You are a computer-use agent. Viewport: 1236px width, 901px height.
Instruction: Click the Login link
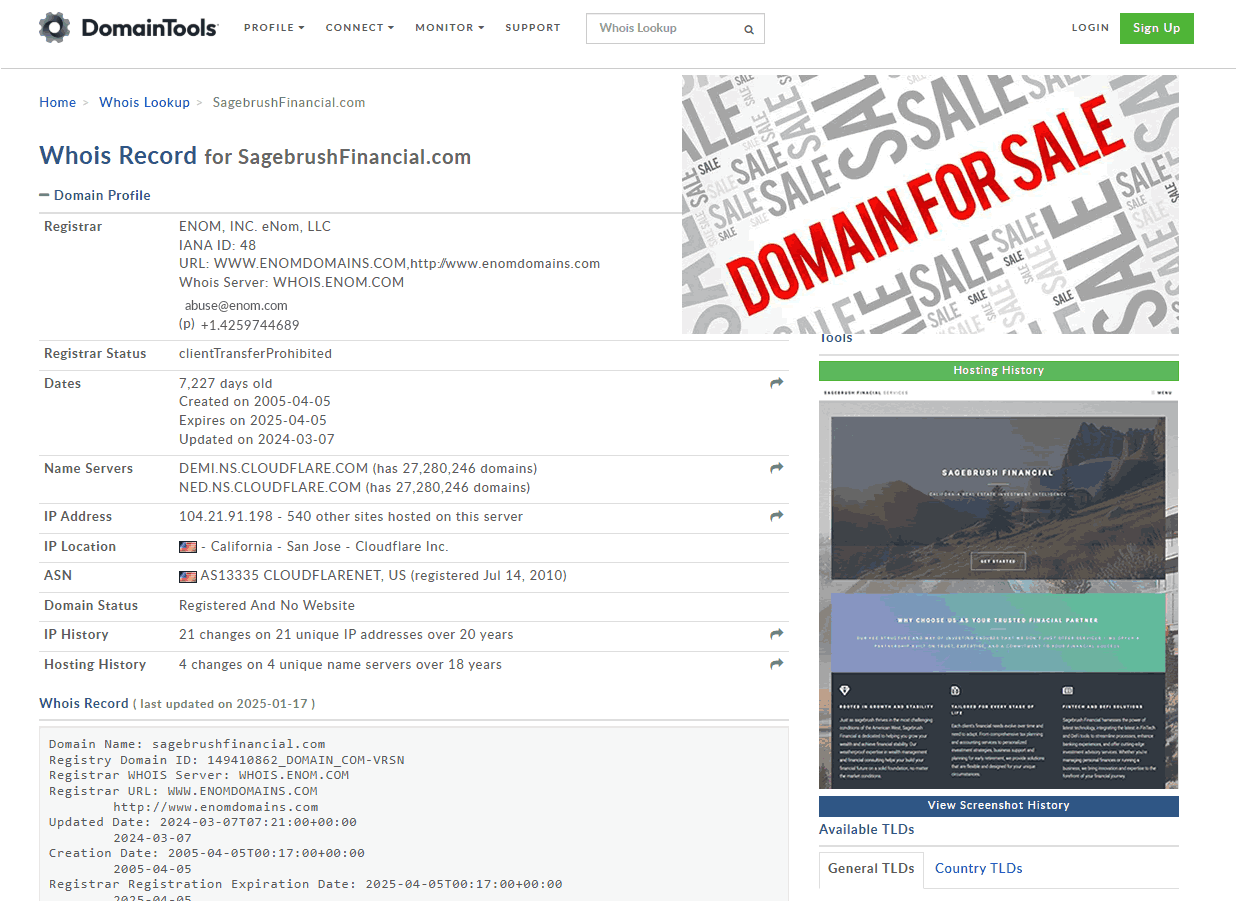click(x=1090, y=28)
